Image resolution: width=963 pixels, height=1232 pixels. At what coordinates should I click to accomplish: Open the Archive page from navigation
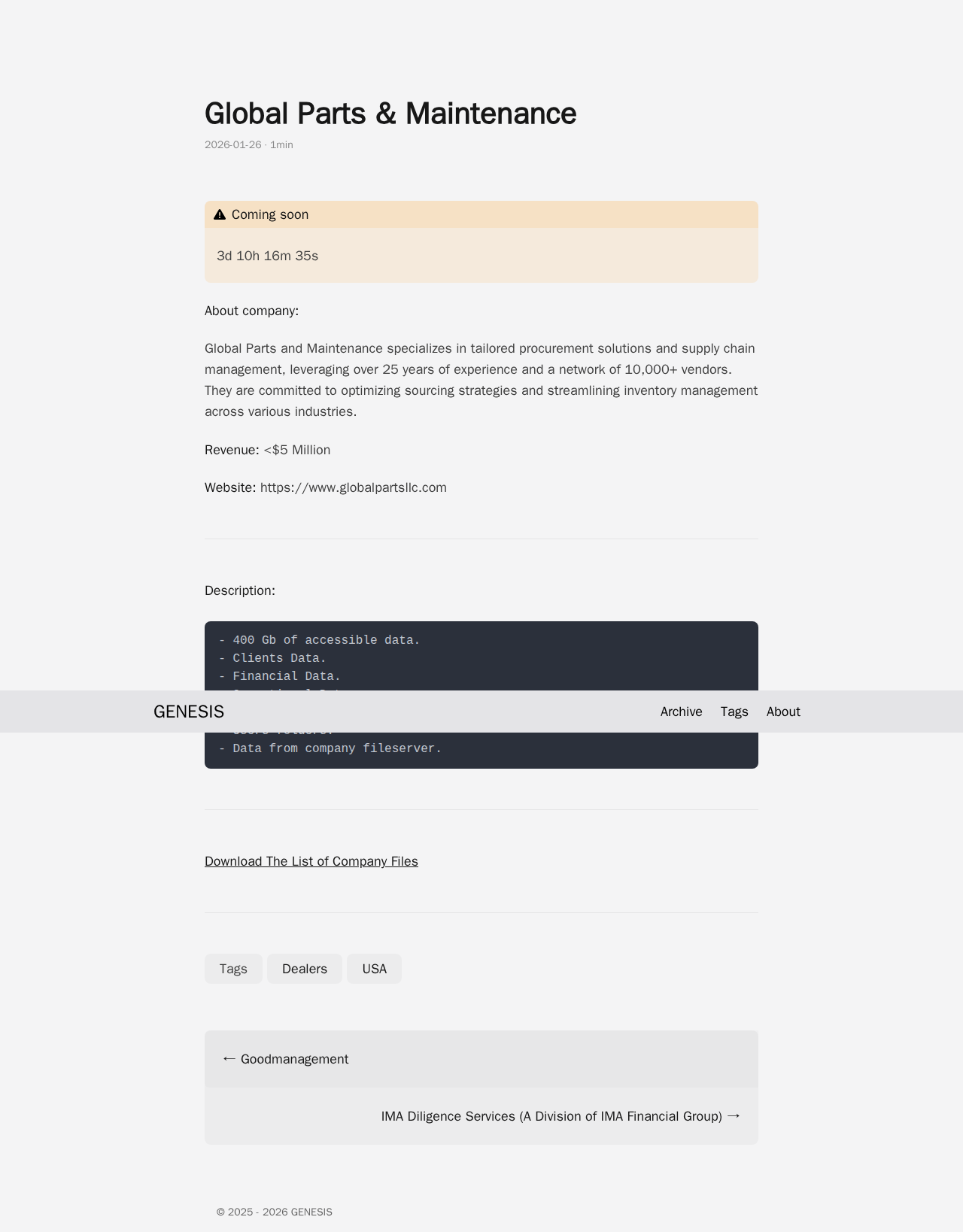click(681, 712)
